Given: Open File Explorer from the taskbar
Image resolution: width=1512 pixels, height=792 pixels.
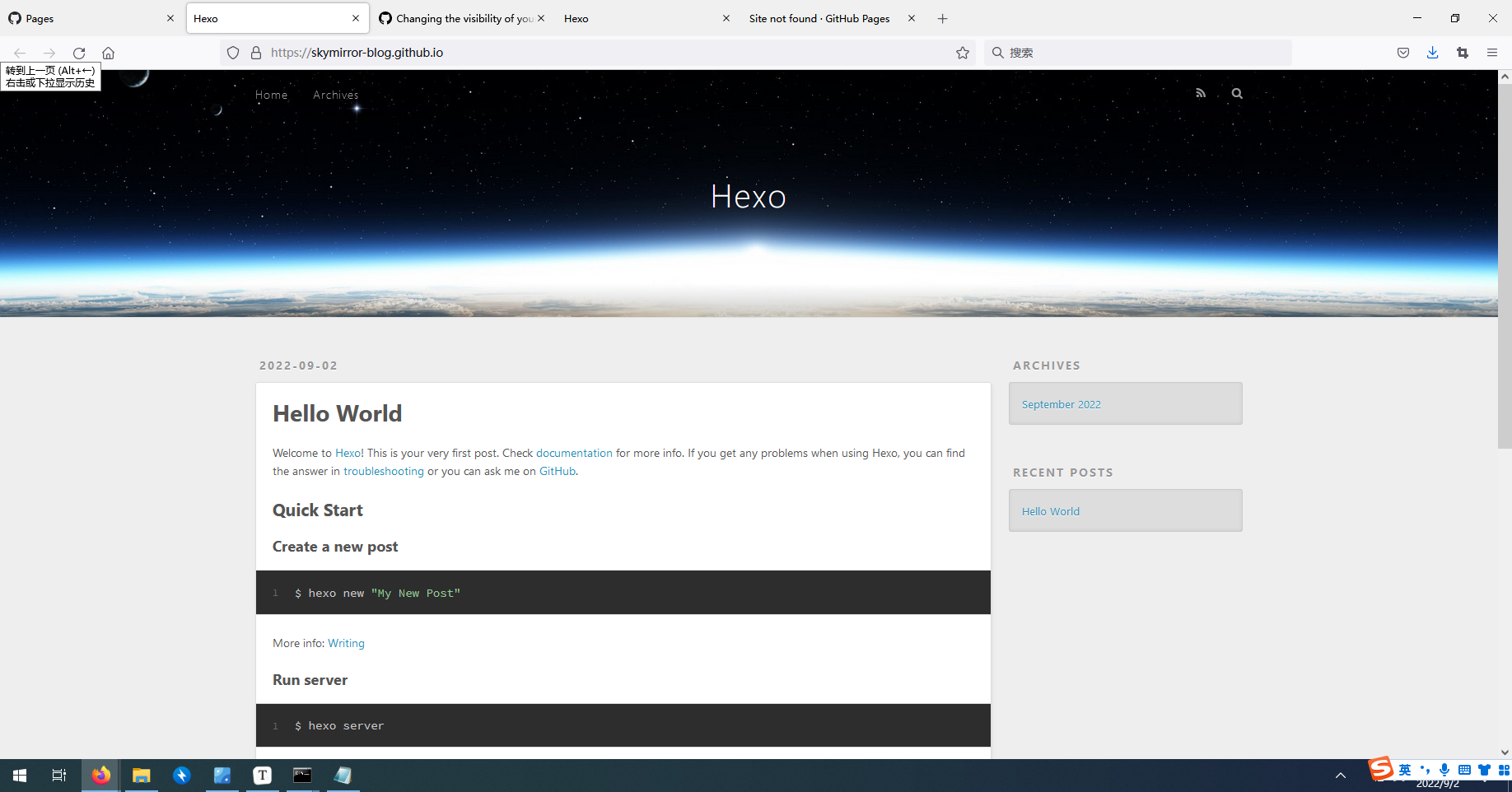Looking at the screenshot, I should [x=142, y=776].
